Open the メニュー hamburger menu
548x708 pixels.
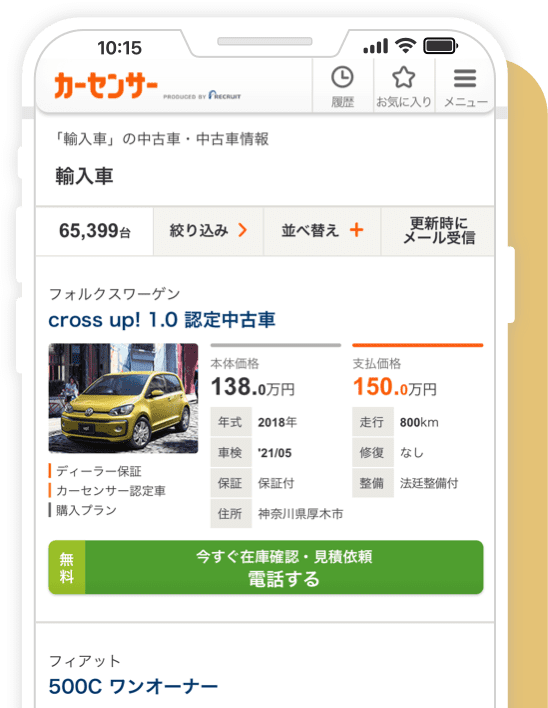(x=465, y=86)
